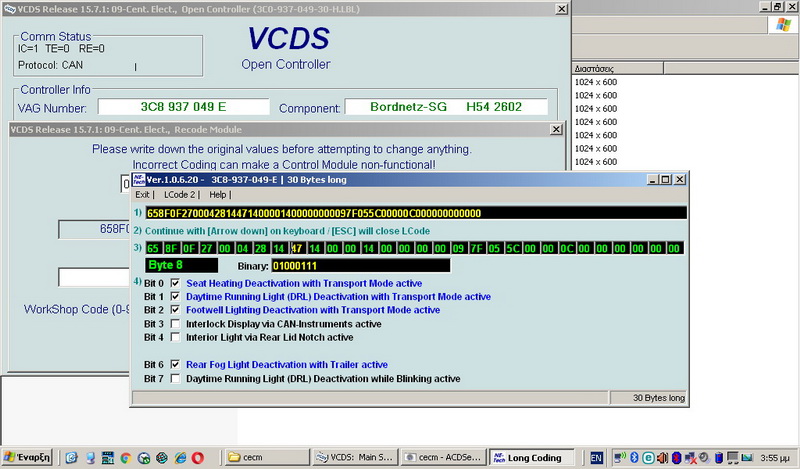This screenshot has width=800, height=469.
Task: Open Internet Explorer quick launch icon
Action: point(180,458)
